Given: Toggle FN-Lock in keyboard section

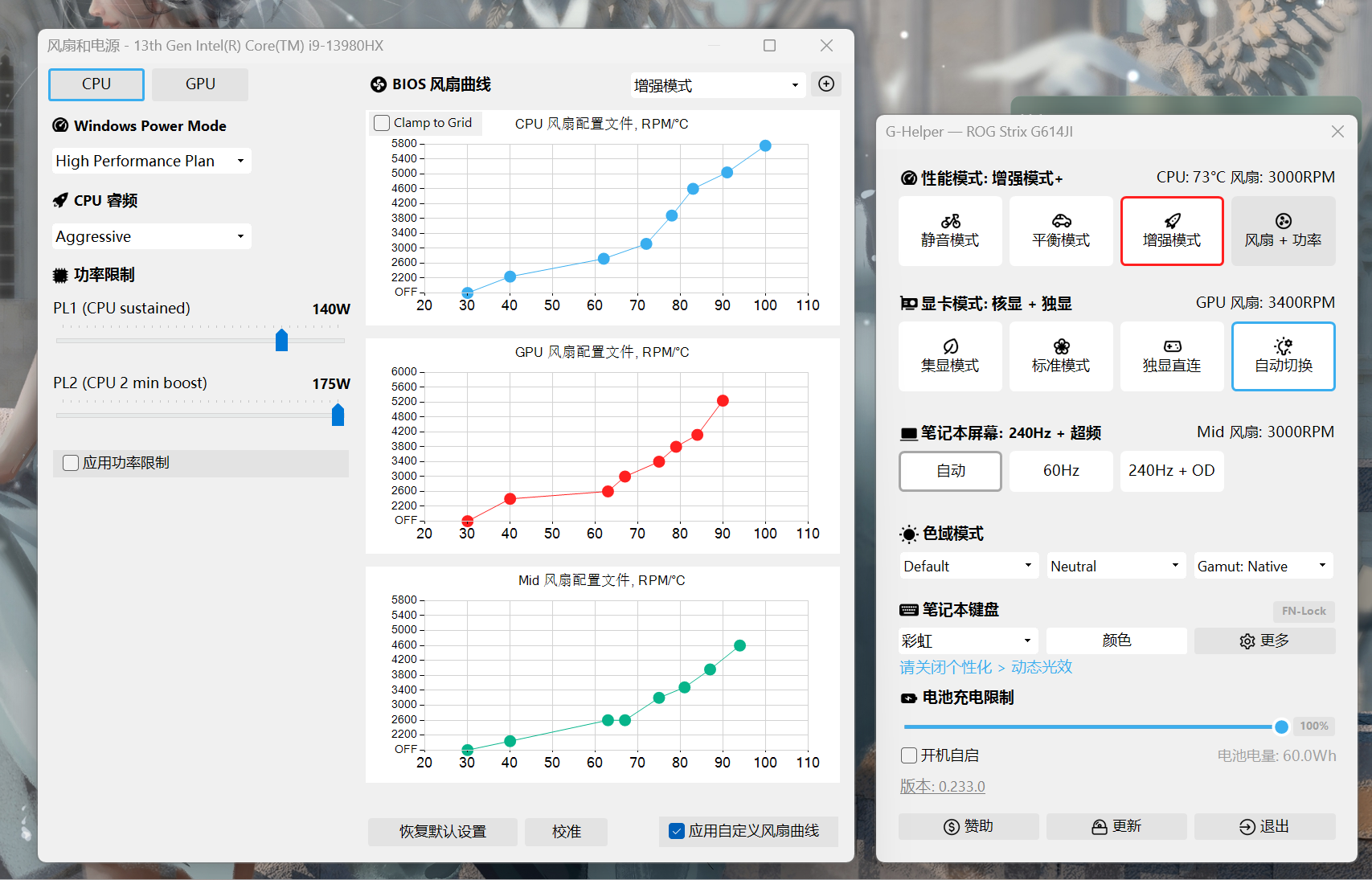Looking at the screenshot, I should pos(1304,611).
